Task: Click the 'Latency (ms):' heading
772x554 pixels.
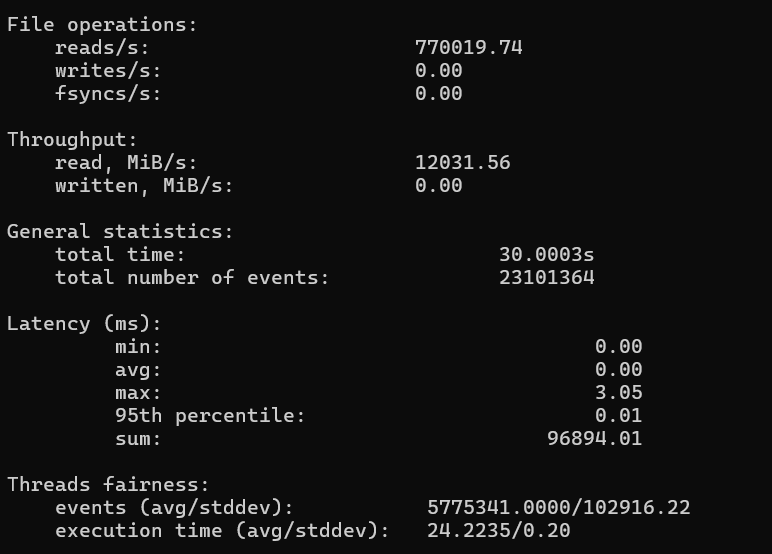Action: [84, 324]
